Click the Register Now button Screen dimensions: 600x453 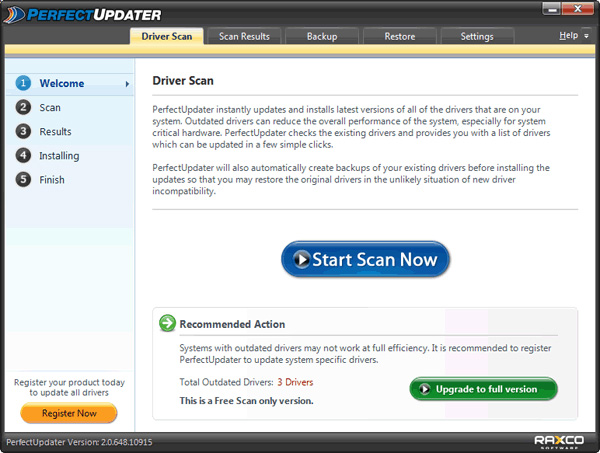pos(69,413)
